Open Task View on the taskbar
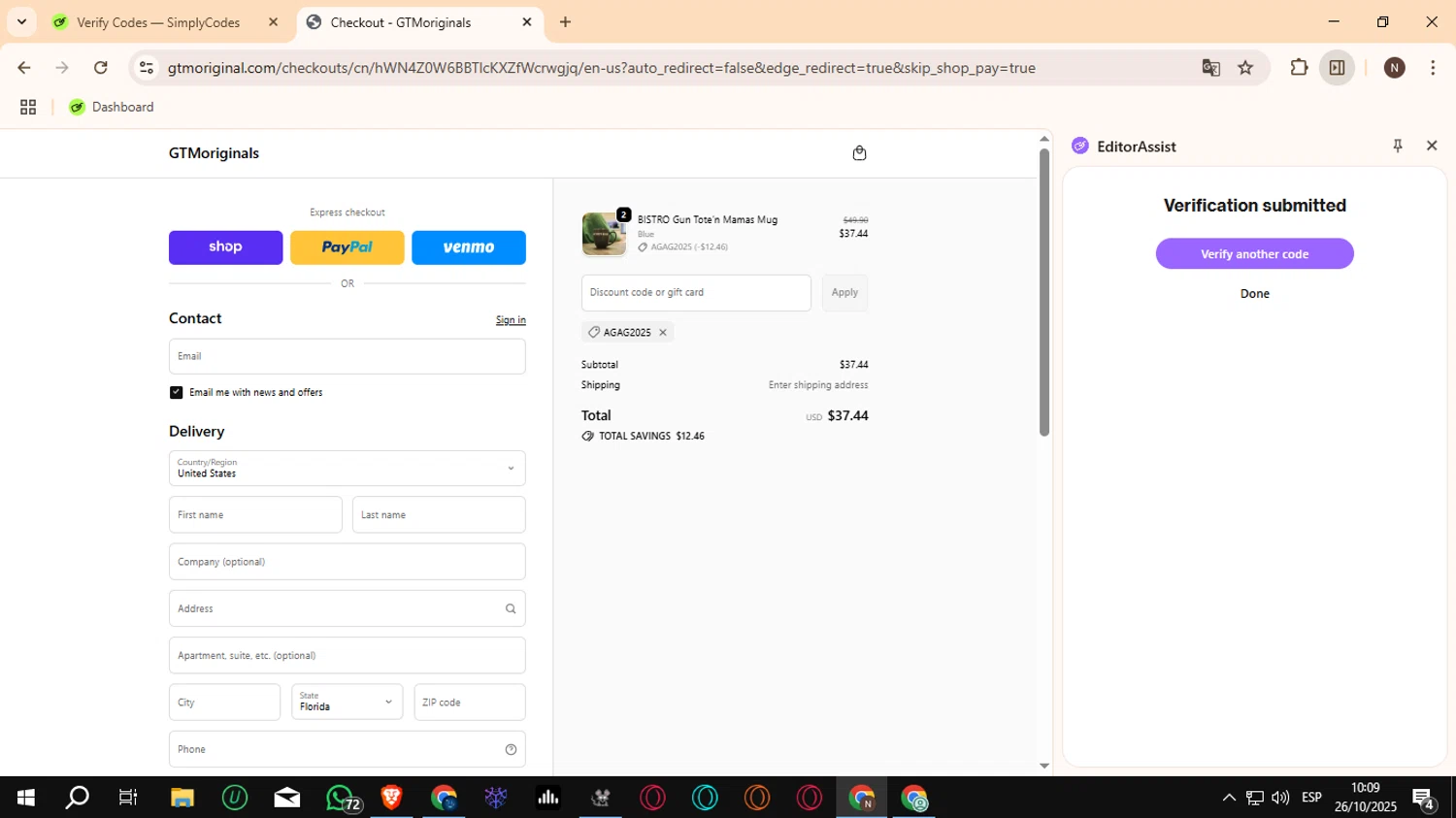Screen dimensions: 1456x818 [x=128, y=798]
